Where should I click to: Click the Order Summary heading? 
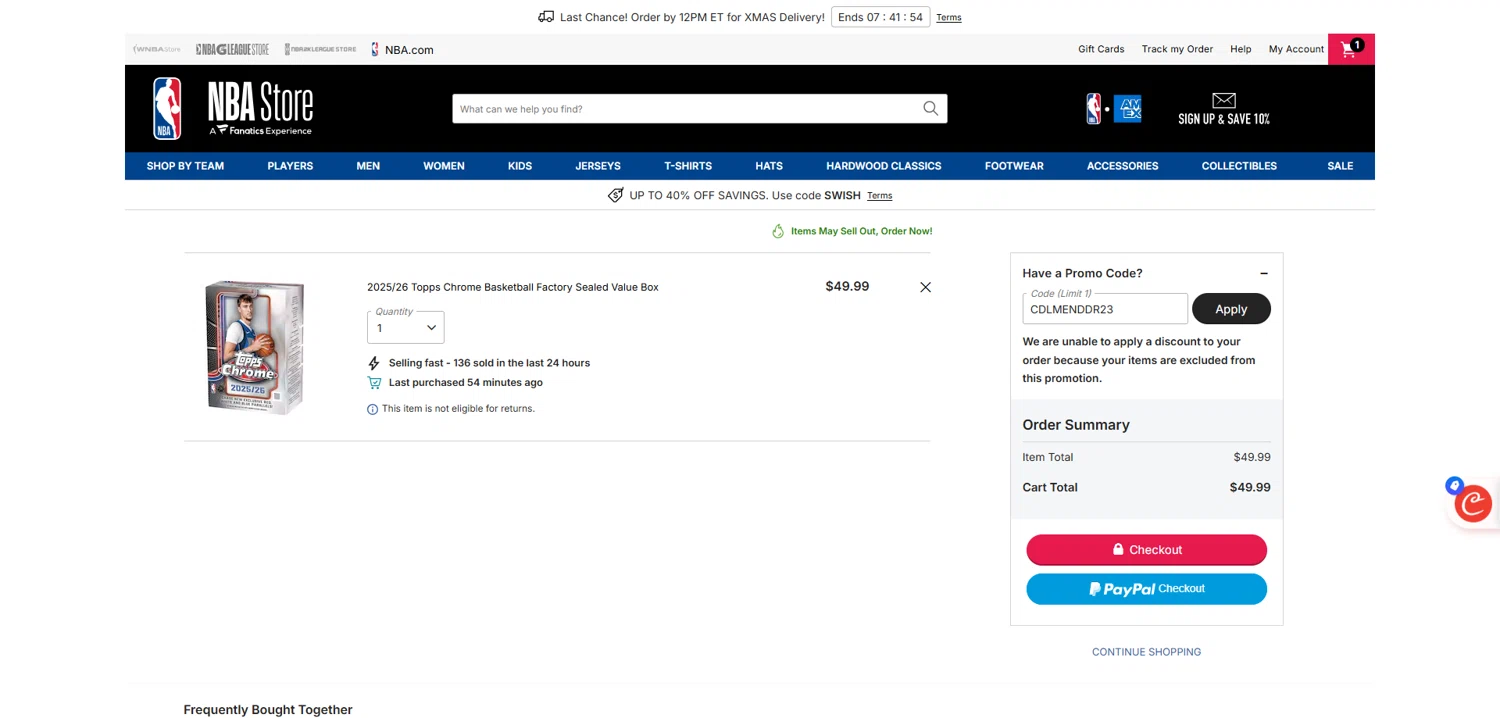(x=1076, y=425)
